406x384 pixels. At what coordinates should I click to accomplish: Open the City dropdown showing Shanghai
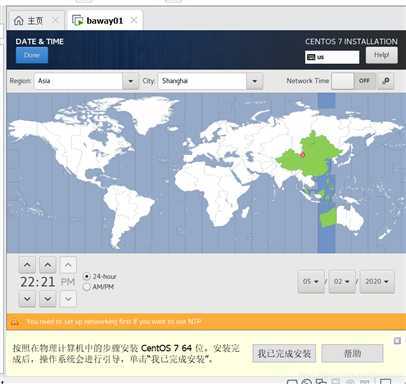pyautogui.click(x=210, y=81)
